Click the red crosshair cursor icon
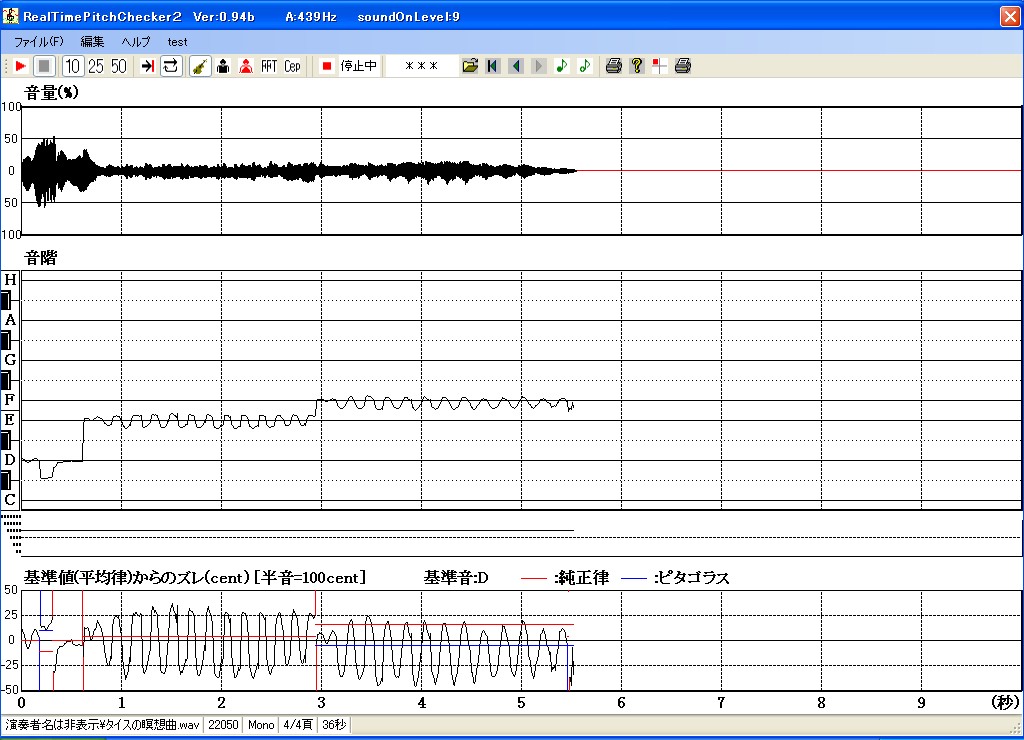Viewport: 1024px width, 740px height. [x=660, y=66]
